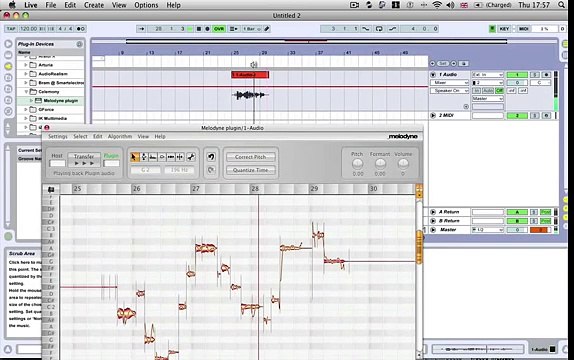574x360 pixels.
Task: Toggle the Follow arrow in Live's transport
Action: [142, 29]
